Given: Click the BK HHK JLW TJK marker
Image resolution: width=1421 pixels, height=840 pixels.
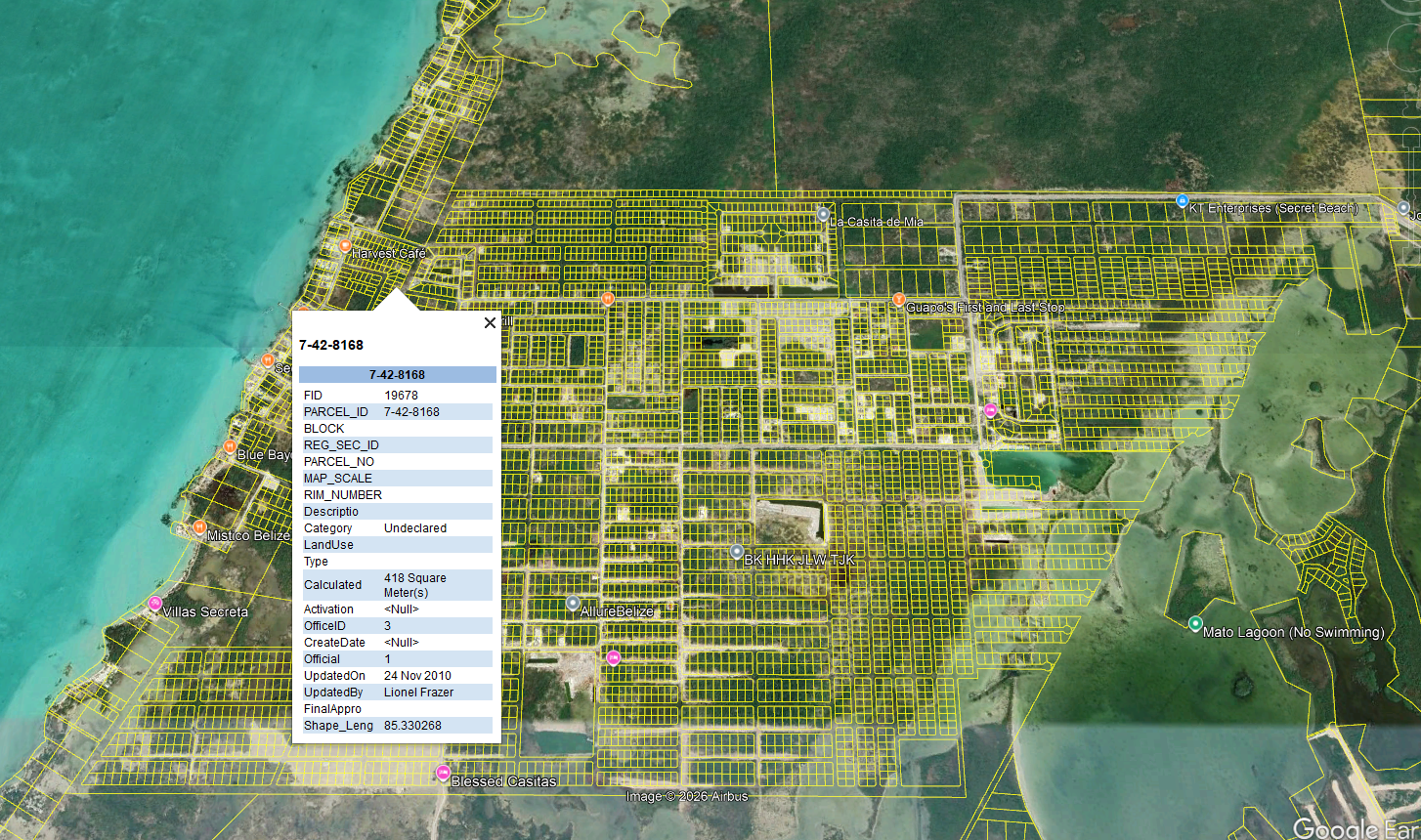Looking at the screenshot, I should click(x=737, y=552).
